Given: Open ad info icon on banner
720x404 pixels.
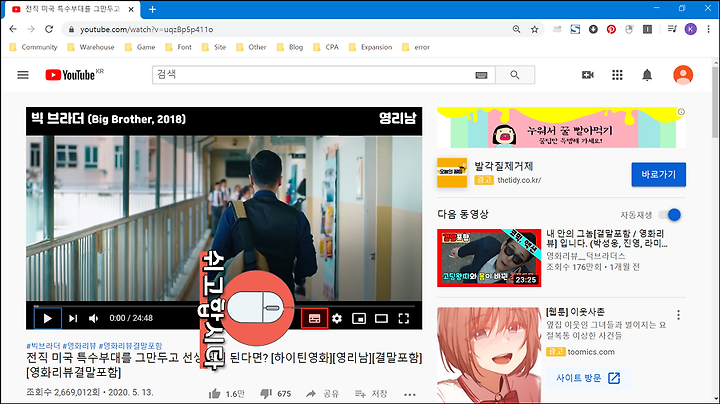Looking at the screenshot, I should coord(681,112).
